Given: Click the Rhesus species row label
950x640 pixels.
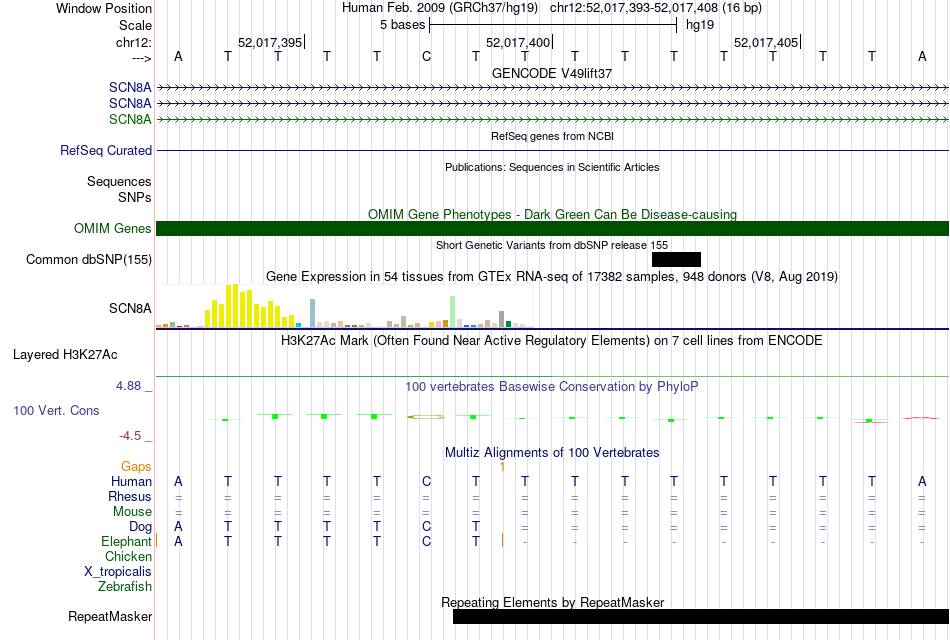Looking at the screenshot, I should point(130,496).
